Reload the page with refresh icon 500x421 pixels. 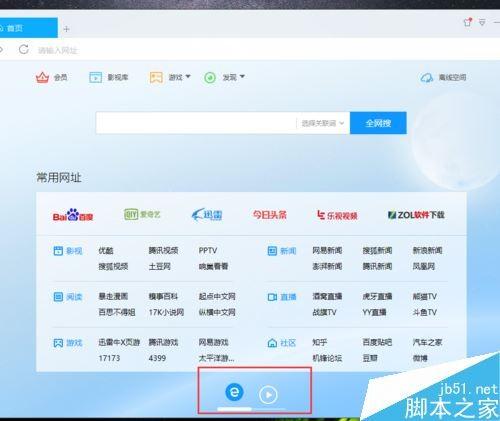click(24, 49)
